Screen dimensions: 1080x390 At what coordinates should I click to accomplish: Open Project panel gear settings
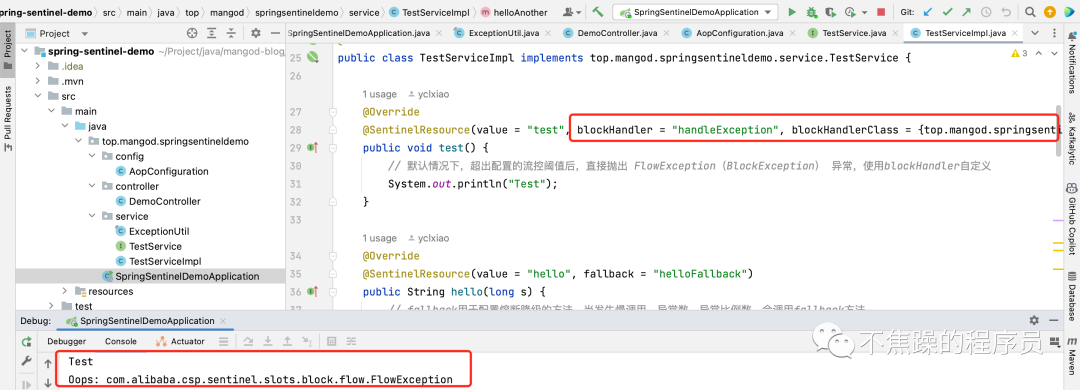(256, 33)
